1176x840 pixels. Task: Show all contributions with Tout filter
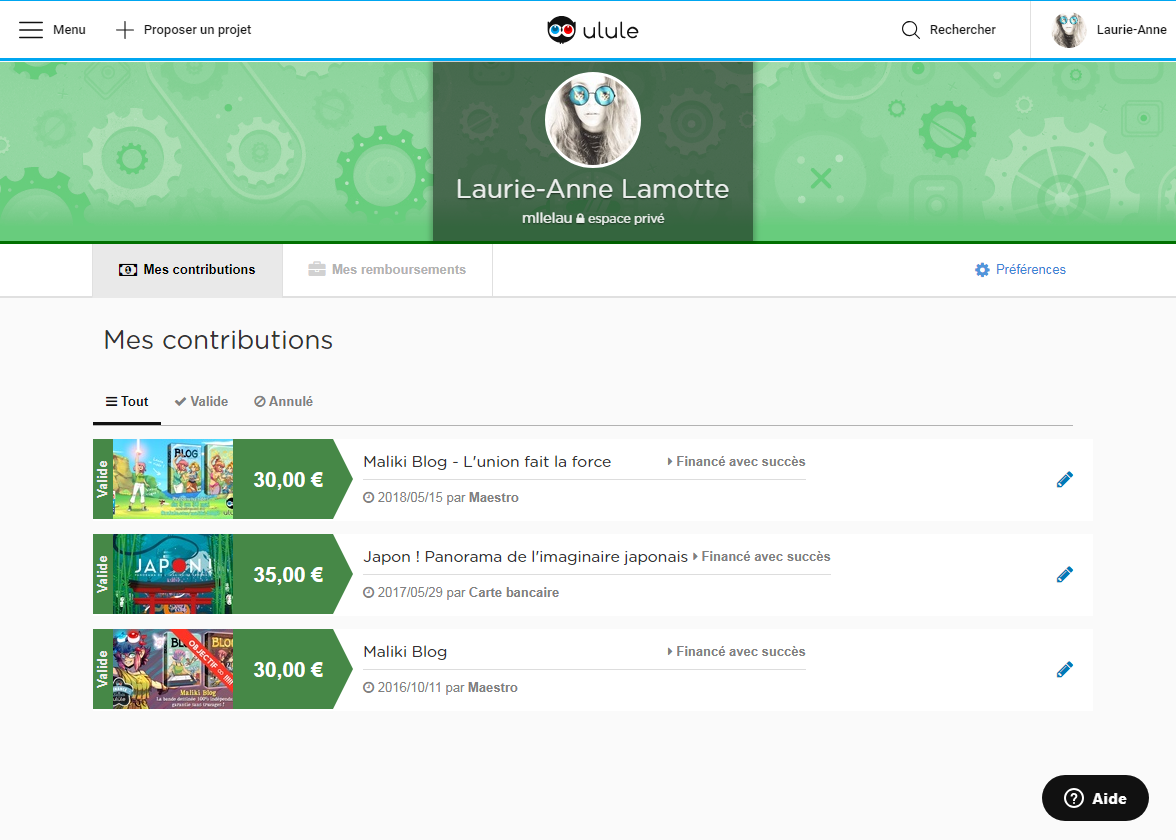coord(127,402)
